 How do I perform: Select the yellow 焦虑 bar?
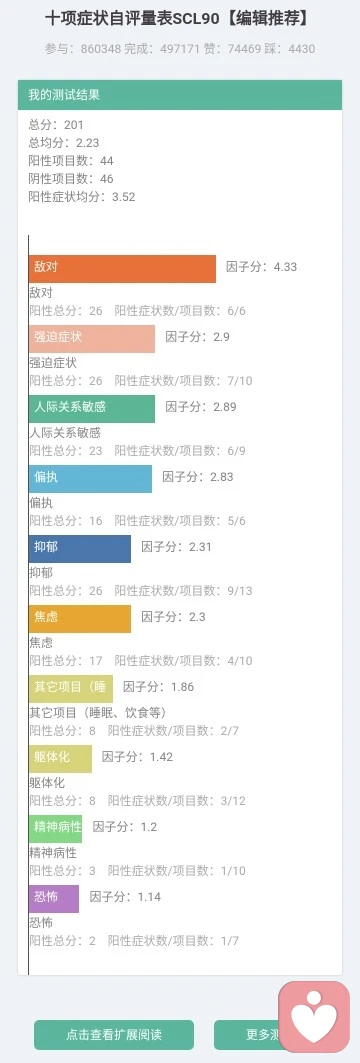[80, 618]
